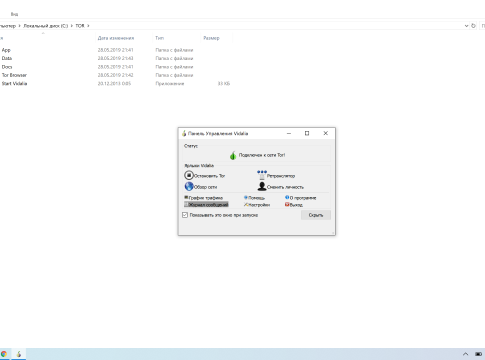Image resolution: width=485 pixels, height=360 pixels.
Task: Sort by the Тип column header
Action: pos(159,38)
